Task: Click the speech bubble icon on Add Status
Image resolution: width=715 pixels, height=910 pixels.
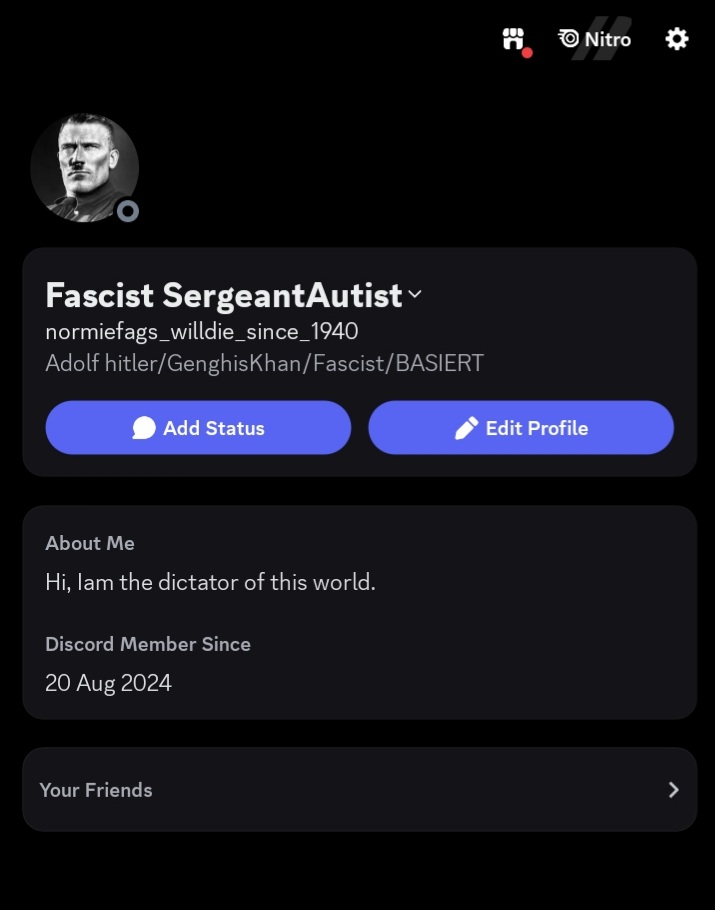Action: tap(144, 428)
